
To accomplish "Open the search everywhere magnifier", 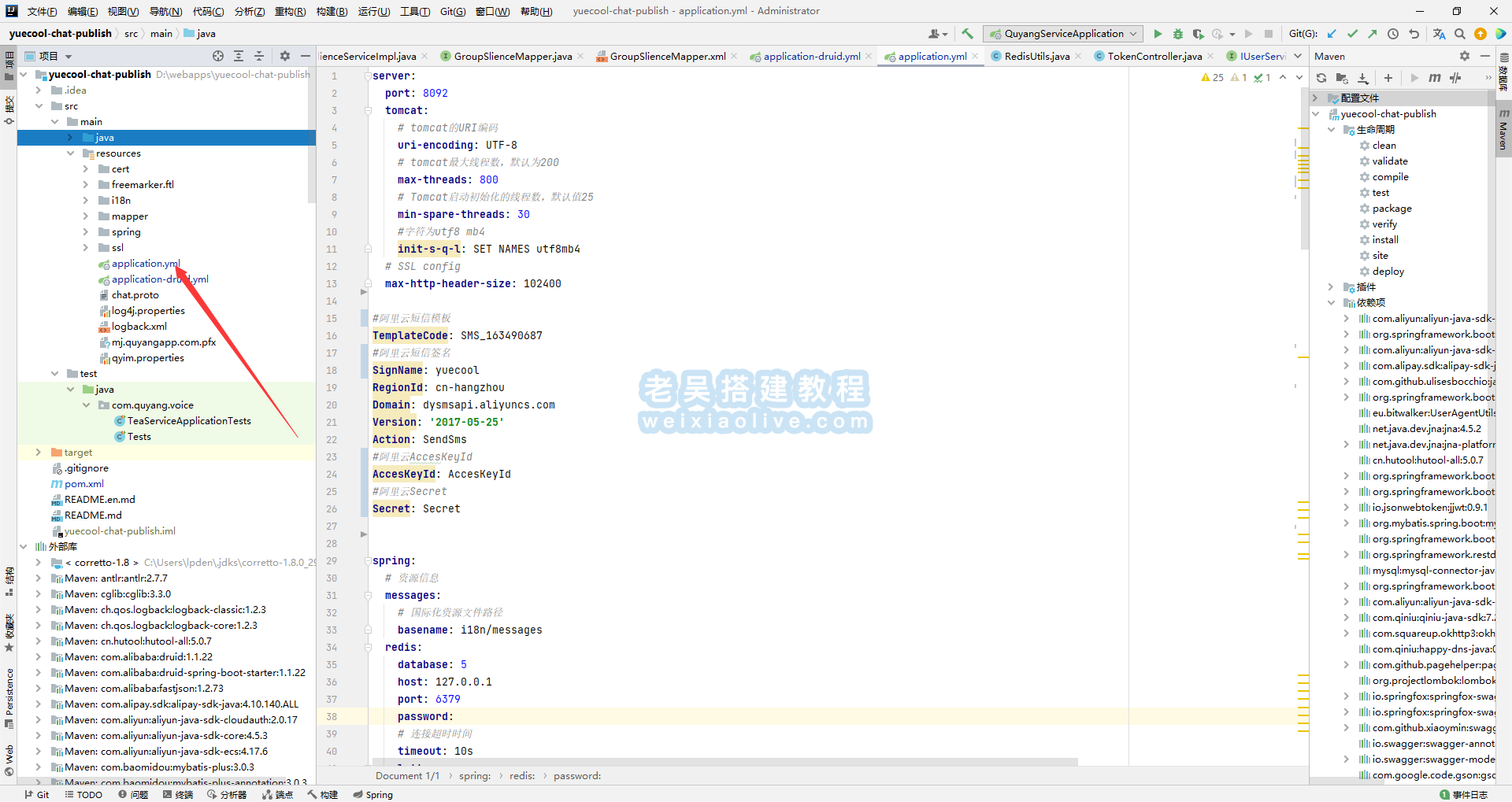I will pyautogui.click(x=1460, y=34).
